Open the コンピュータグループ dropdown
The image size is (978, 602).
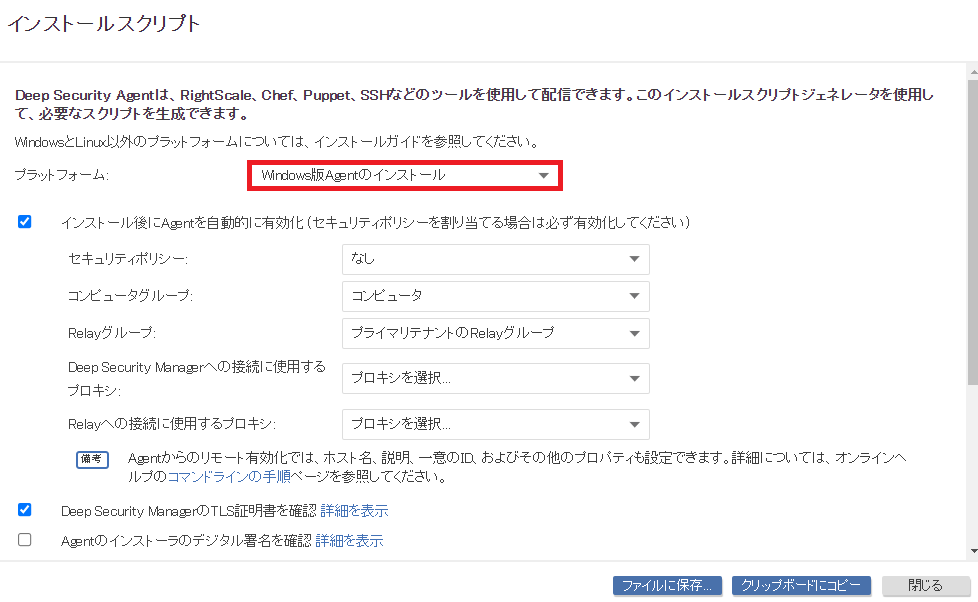tap(496, 296)
